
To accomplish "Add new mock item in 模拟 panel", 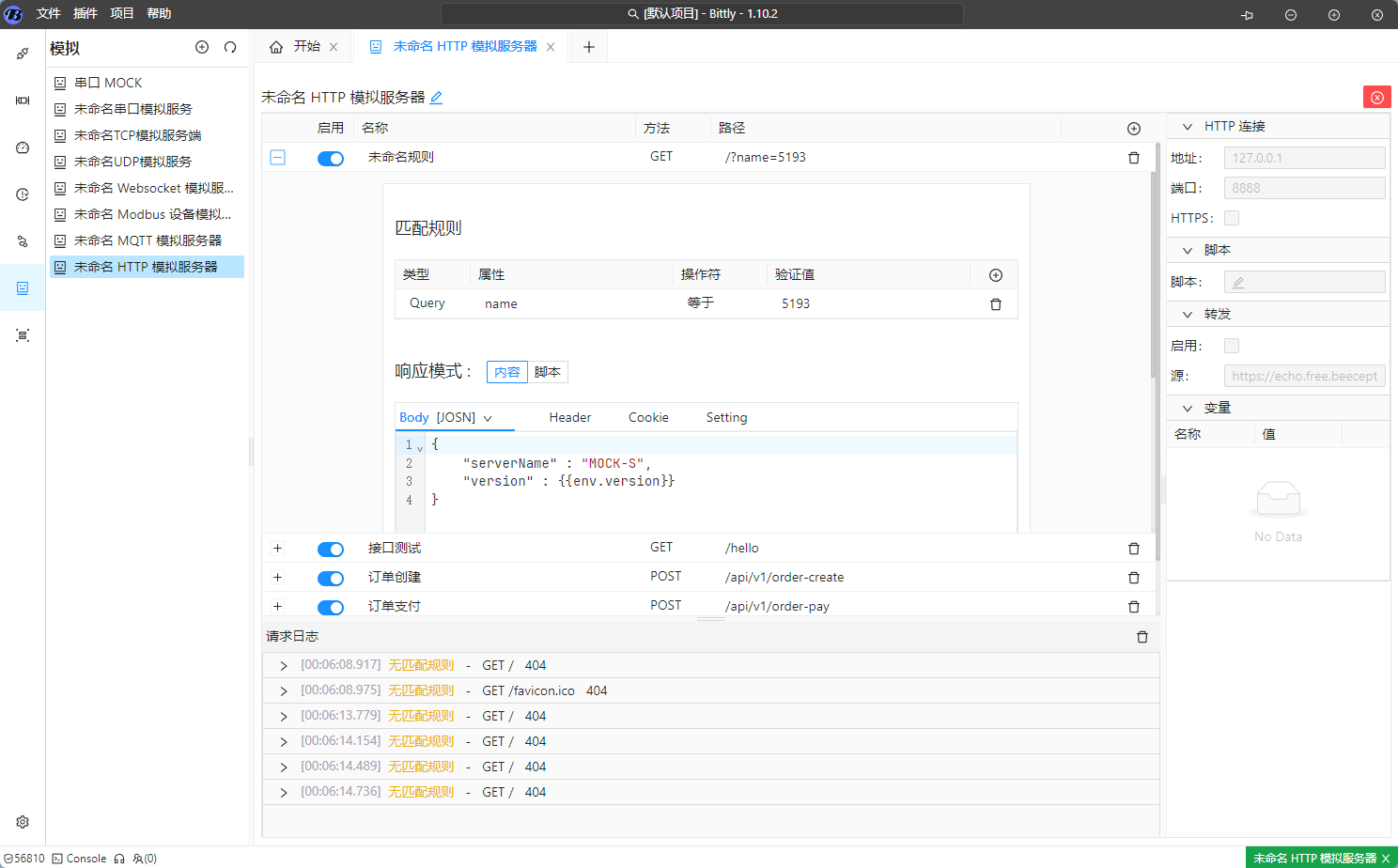I will click(202, 48).
